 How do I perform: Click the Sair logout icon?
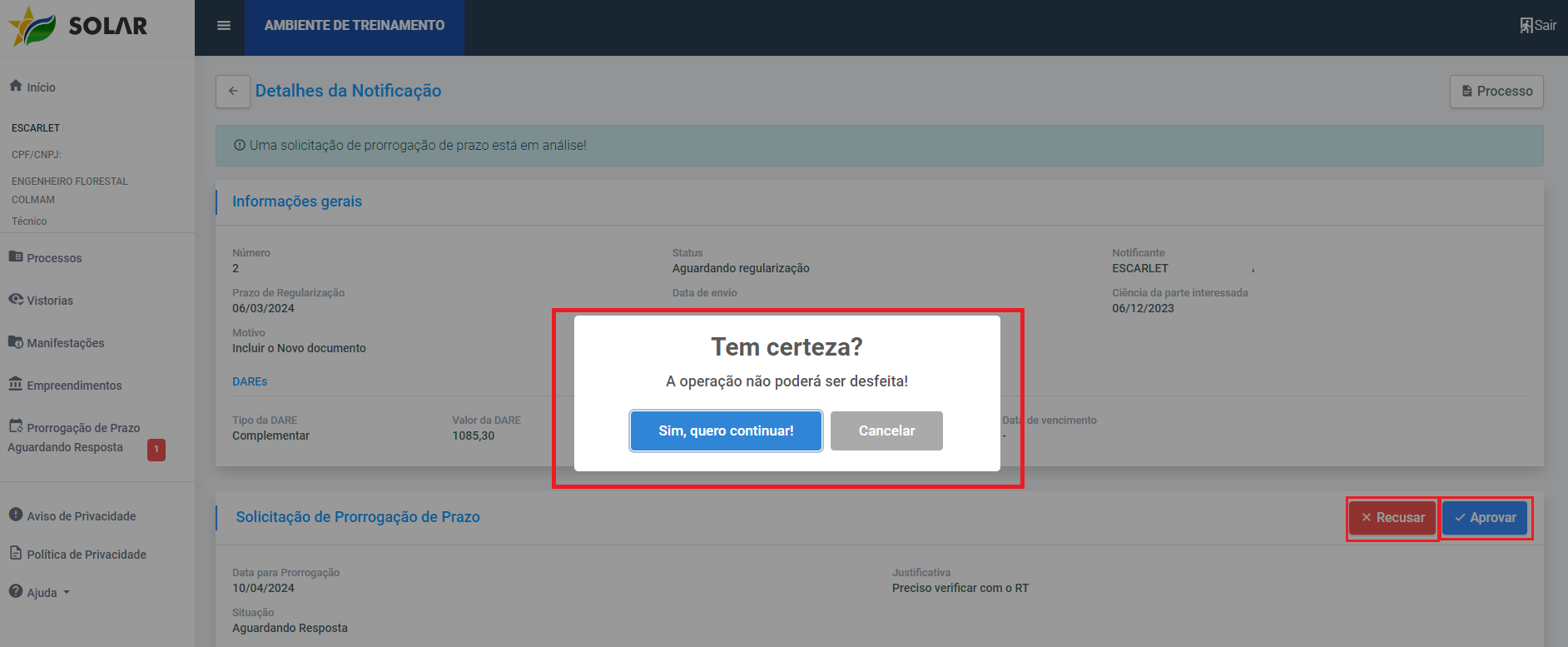1526,26
